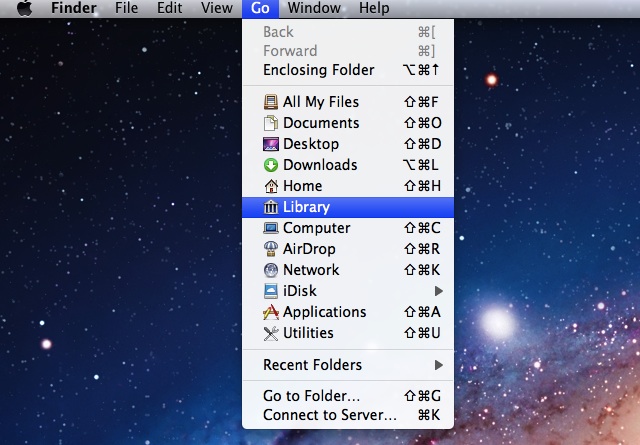Choose Connect to Server...
This screenshot has height=445, width=640.
point(348,415)
